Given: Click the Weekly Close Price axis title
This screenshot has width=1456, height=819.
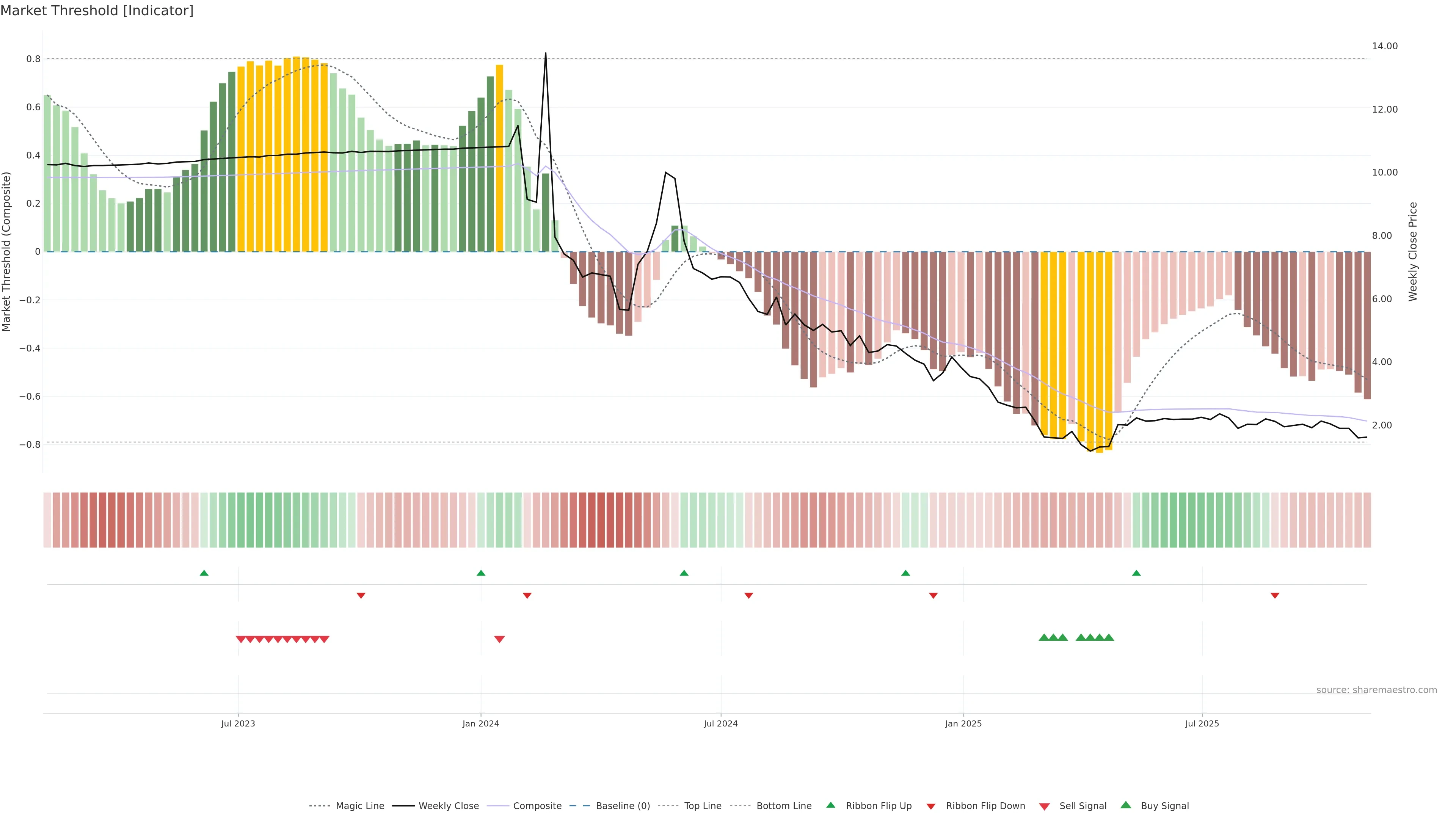Looking at the screenshot, I should coord(1413,251).
